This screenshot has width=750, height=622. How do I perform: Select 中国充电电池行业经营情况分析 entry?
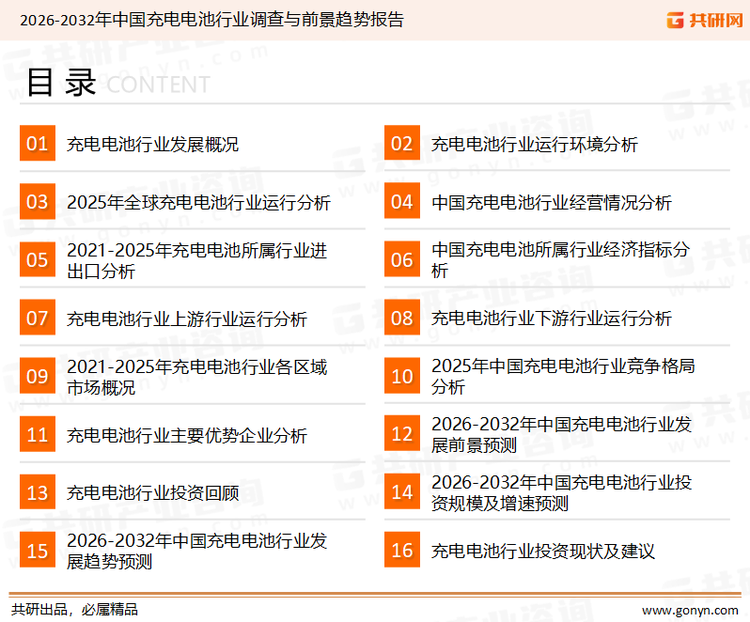coord(551,203)
